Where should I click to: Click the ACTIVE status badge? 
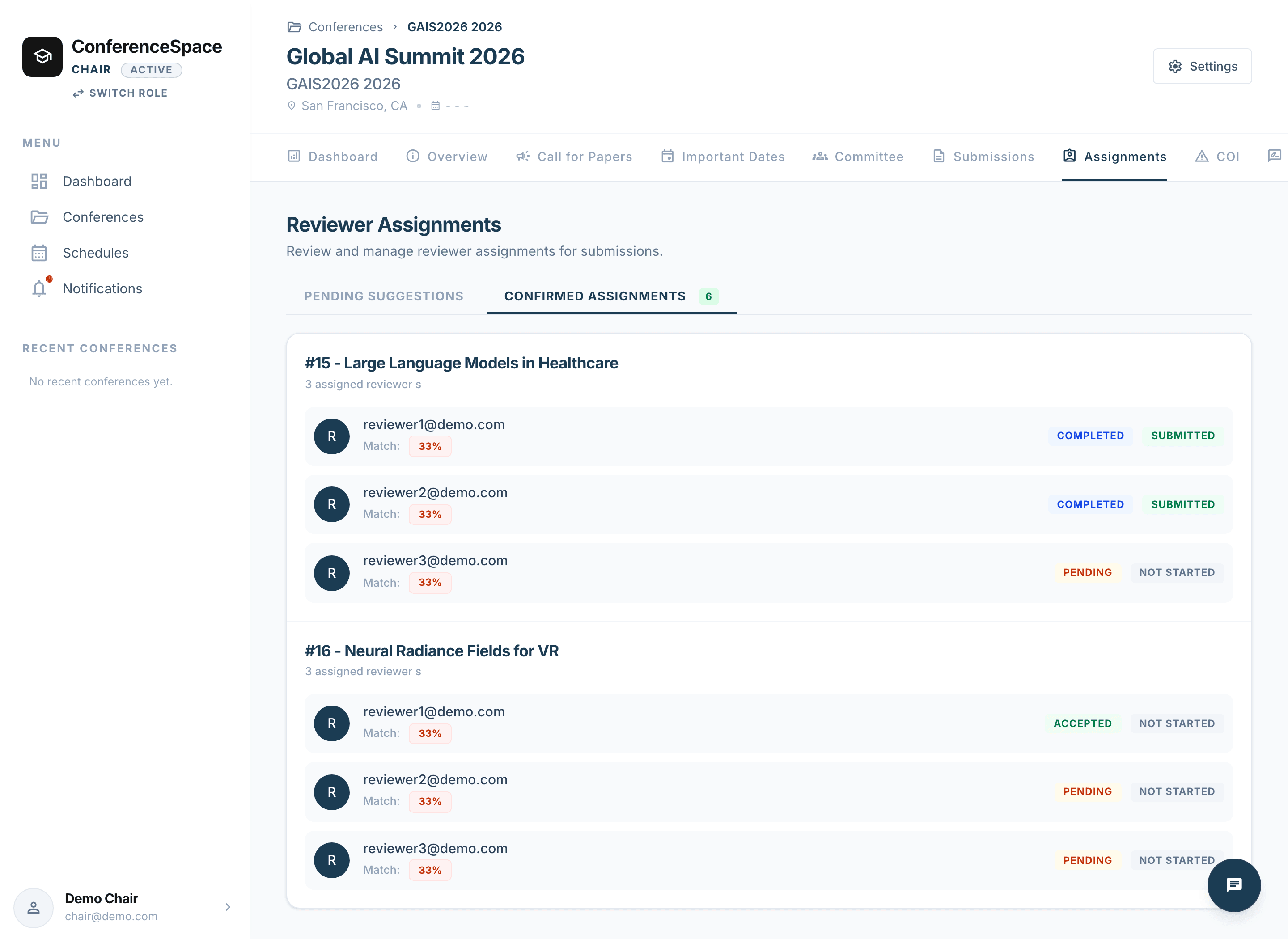(x=151, y=70)
